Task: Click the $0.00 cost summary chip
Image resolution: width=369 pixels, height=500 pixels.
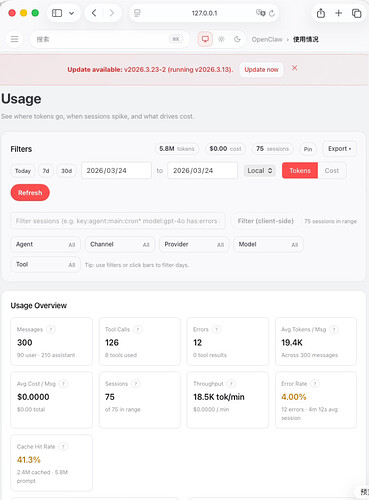Action: (x=225, y=149)
